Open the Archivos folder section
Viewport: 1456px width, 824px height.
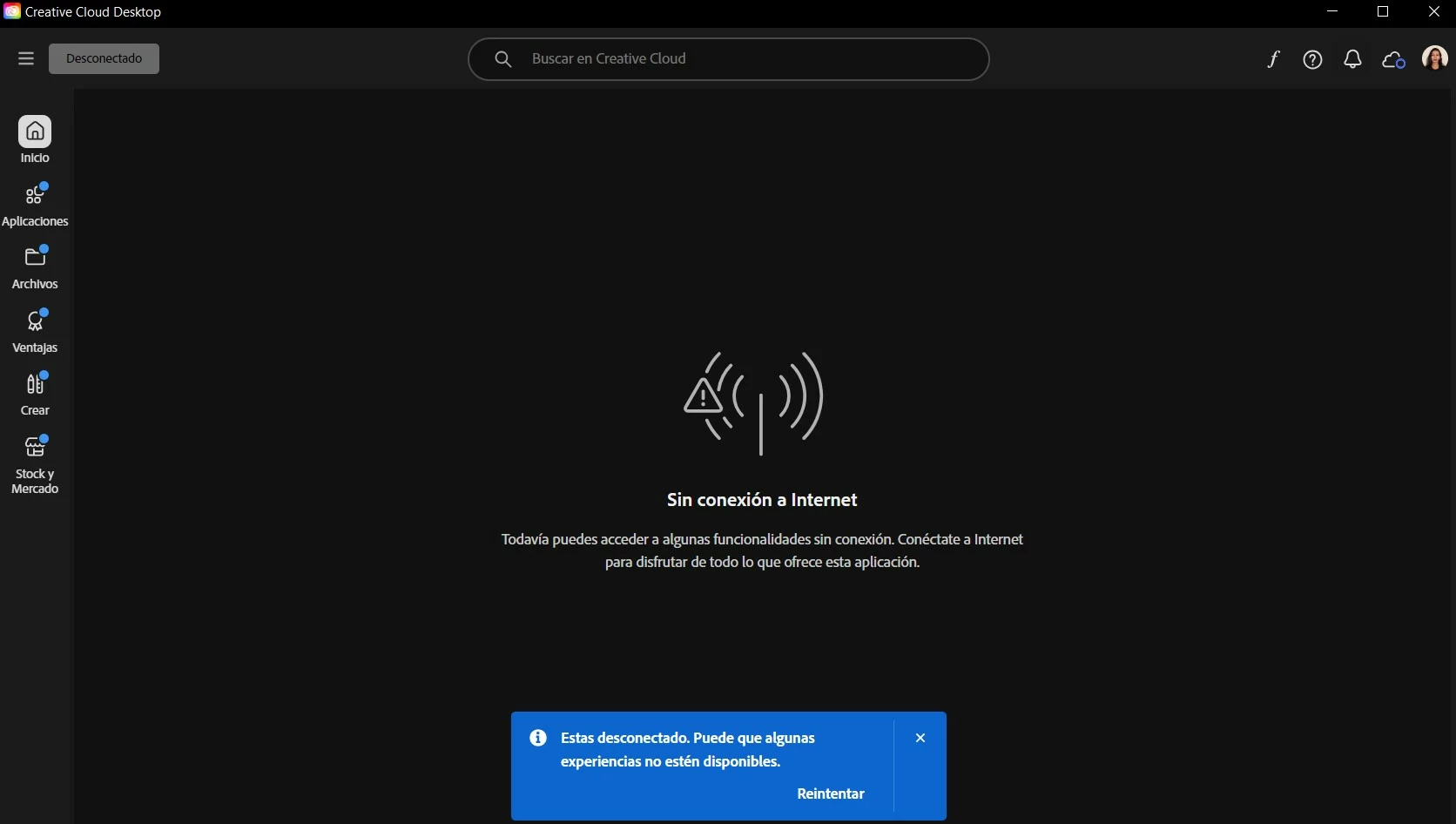(x=35, y=268)
